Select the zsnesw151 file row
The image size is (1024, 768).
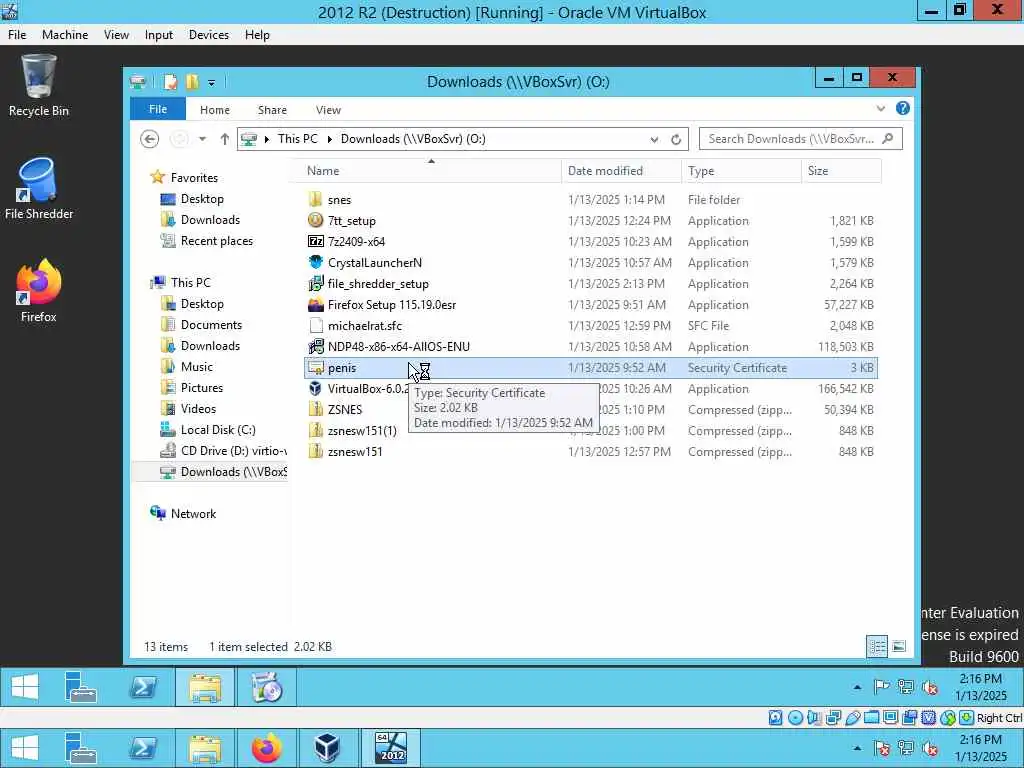(591, 451)
